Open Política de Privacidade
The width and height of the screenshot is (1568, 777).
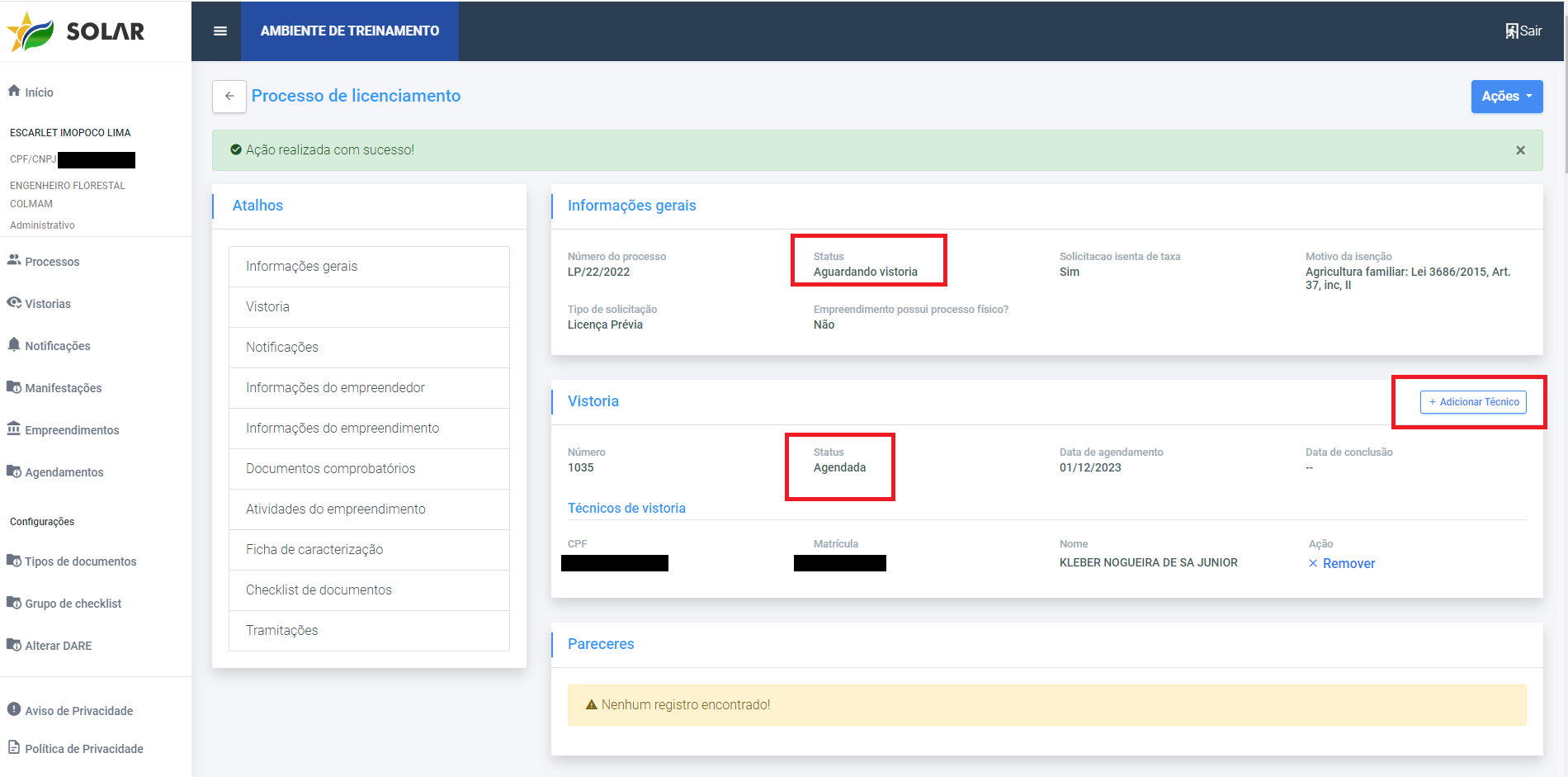[x=76, y=748]
